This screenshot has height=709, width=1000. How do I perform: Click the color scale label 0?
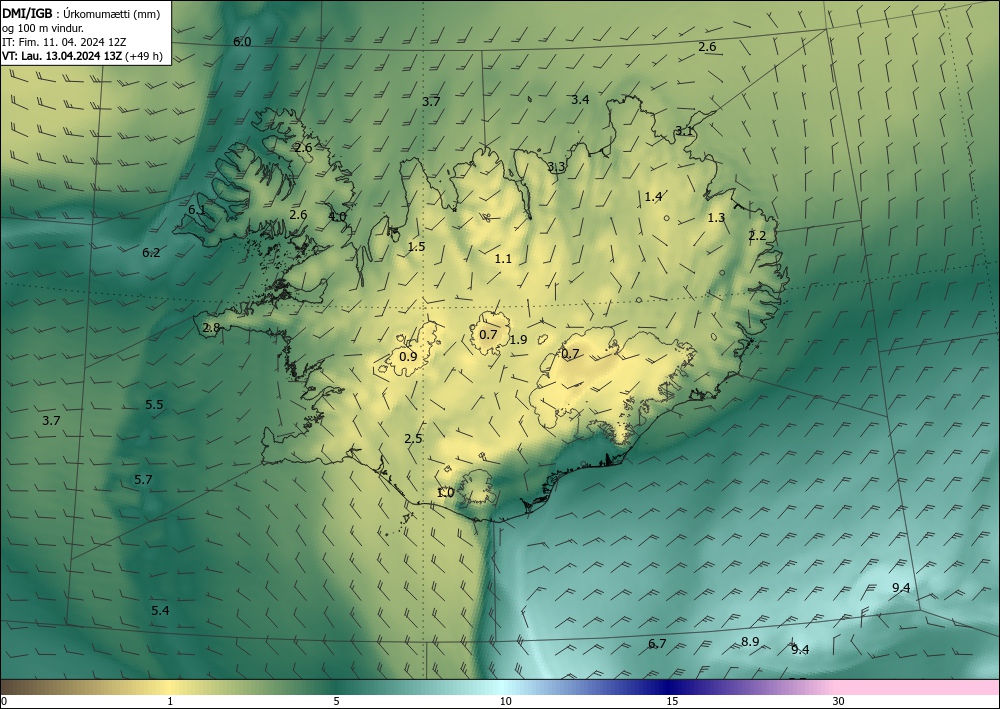[4, 702]
